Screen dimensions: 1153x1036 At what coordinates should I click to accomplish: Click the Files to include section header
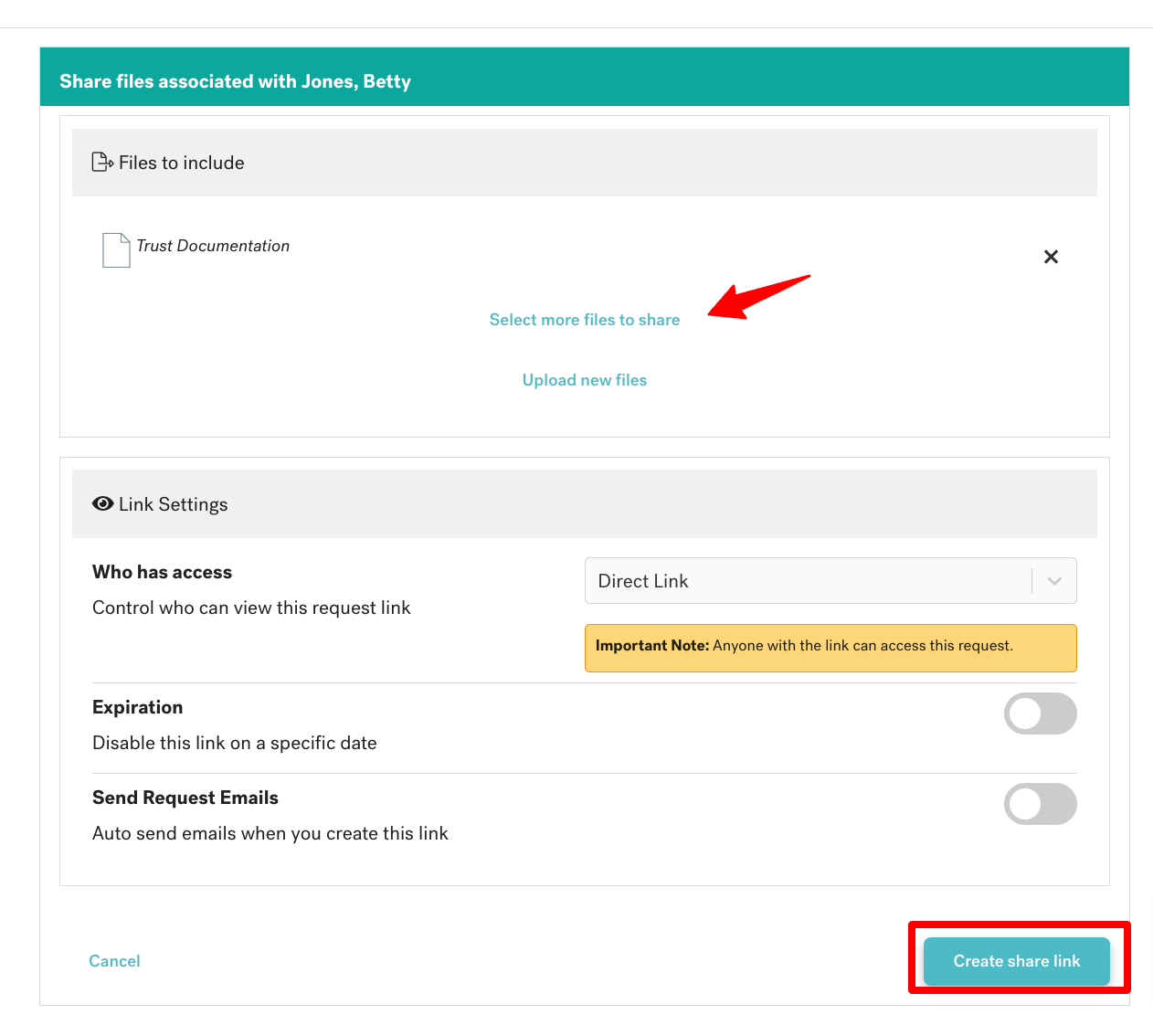585,163
